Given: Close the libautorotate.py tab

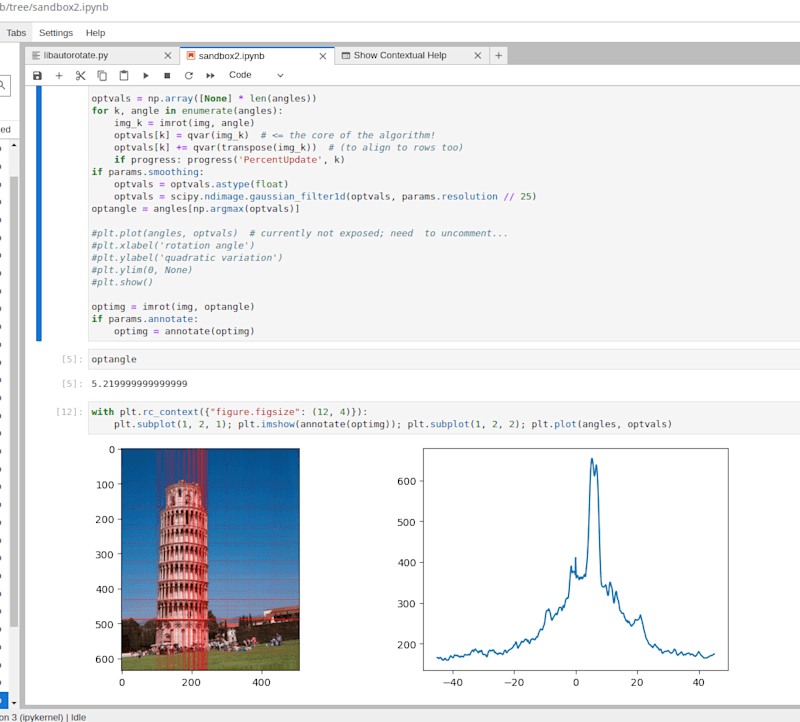Looking at the screenshot, I should click(168, 56).
